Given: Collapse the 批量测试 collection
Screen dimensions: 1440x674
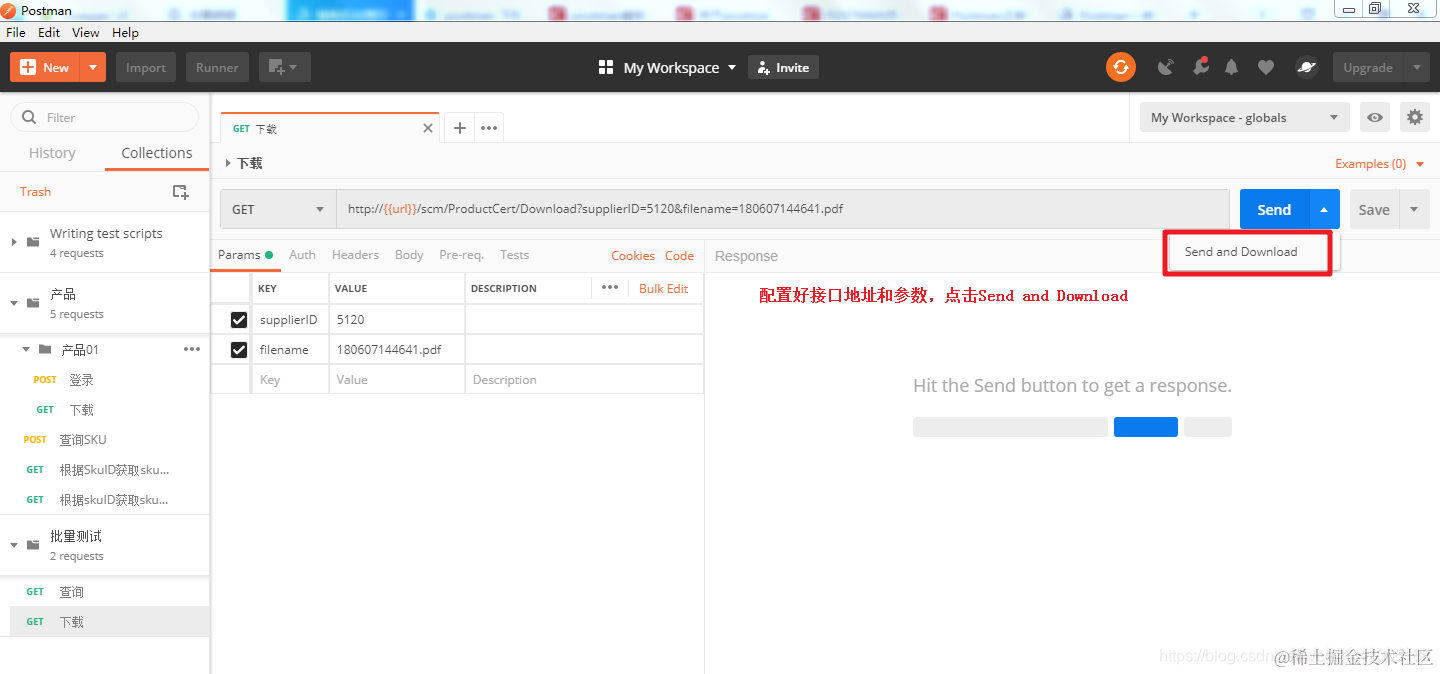Looking at the screenshot, I should (14, 545).
